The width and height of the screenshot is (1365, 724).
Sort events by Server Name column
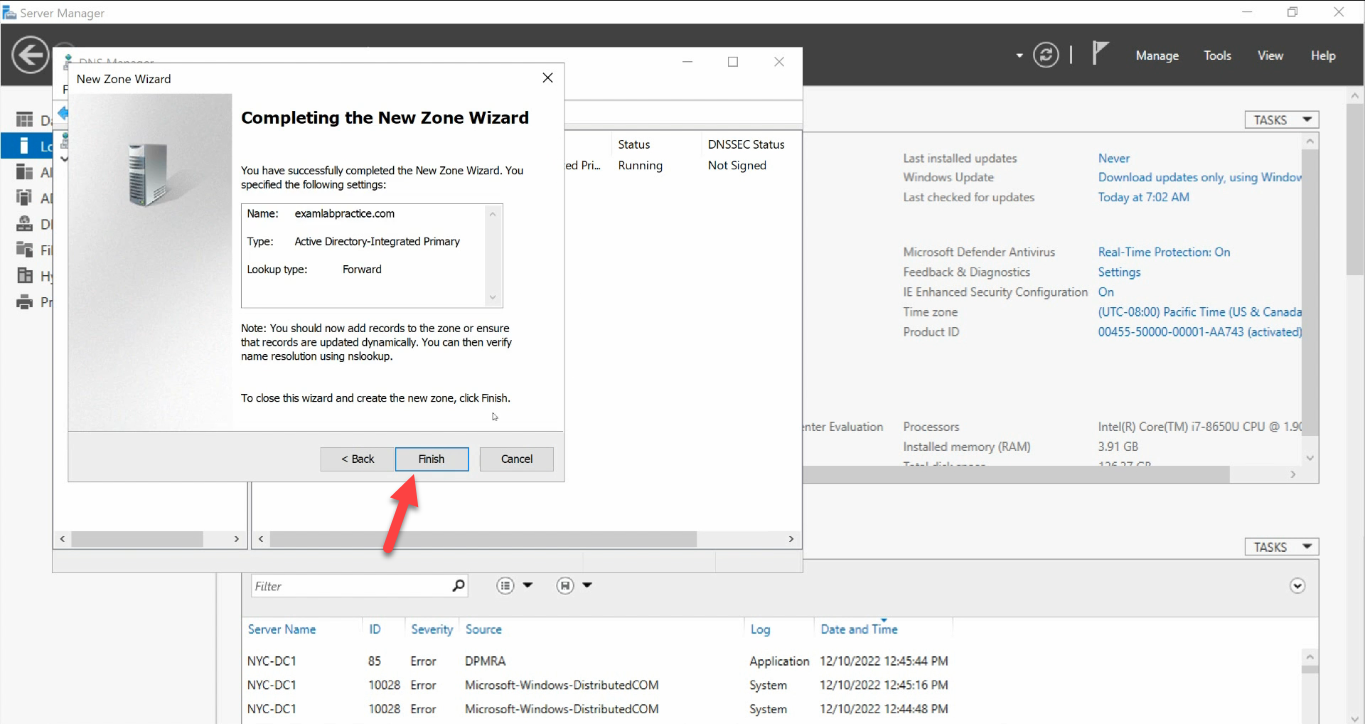point(282,629)
